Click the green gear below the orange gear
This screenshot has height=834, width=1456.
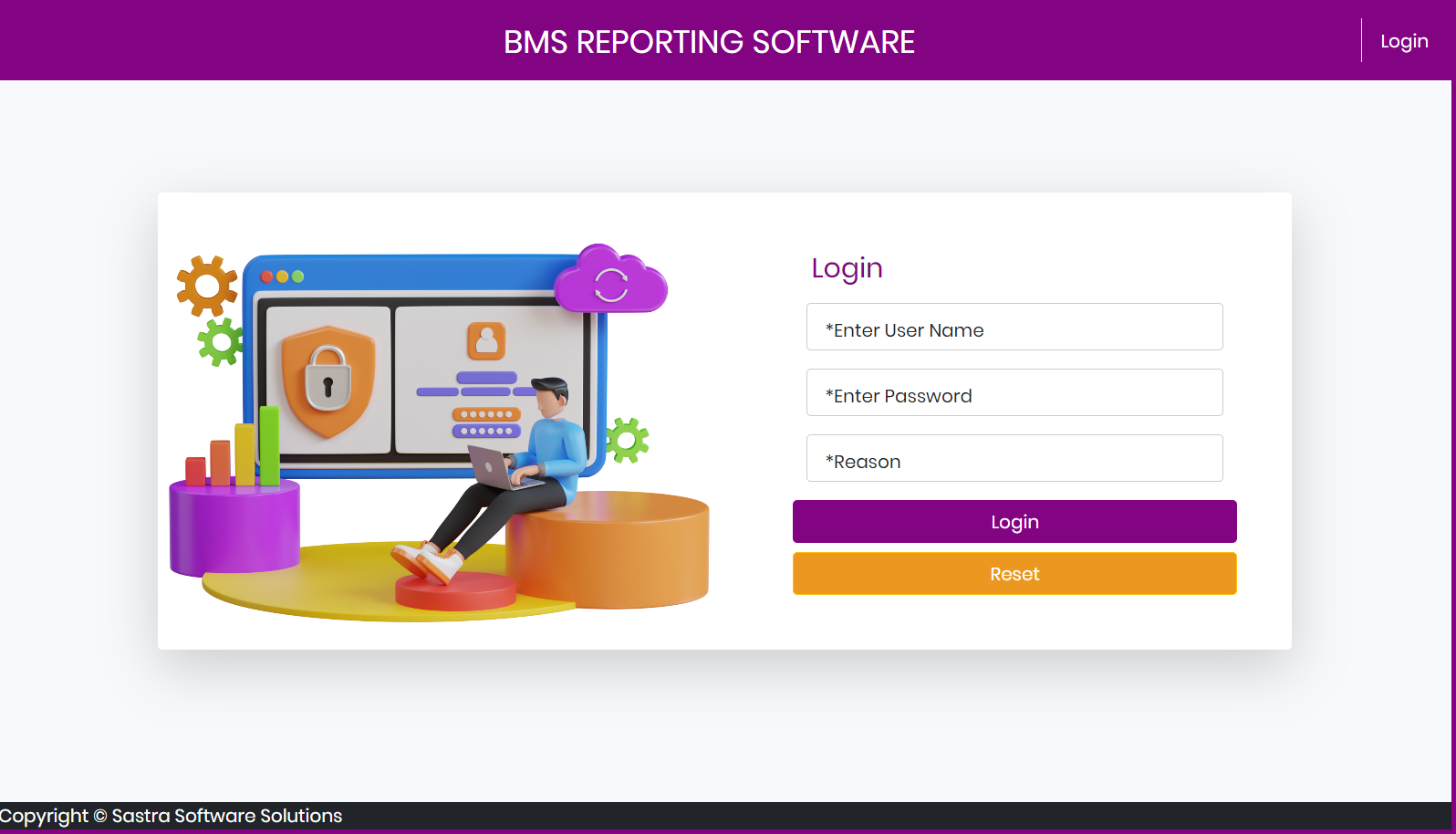tap(220, 343)
